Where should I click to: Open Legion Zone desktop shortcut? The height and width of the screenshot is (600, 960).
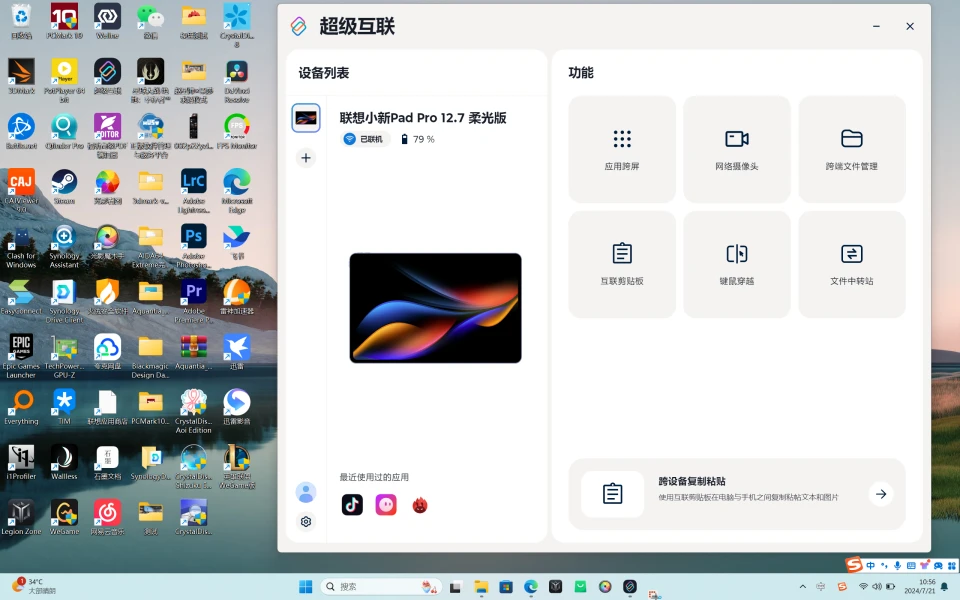pos(21,517)
